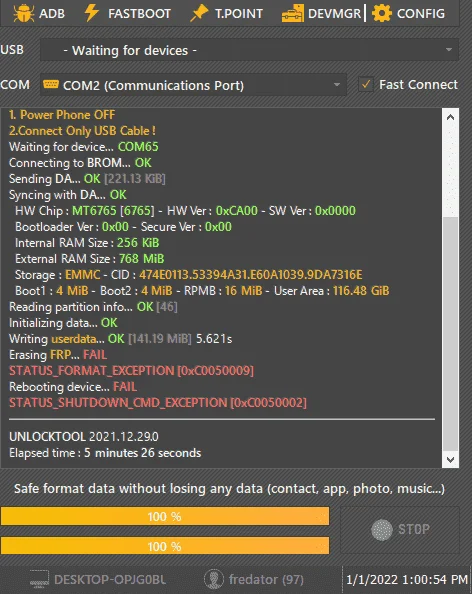Screen dimensions: 472x594
Task: Click the 'Waiting for devices' text
Action: 130,50
